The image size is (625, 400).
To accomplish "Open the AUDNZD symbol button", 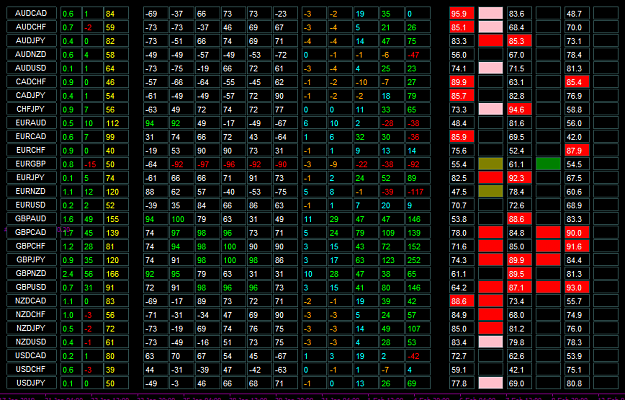I will point(31,54).
